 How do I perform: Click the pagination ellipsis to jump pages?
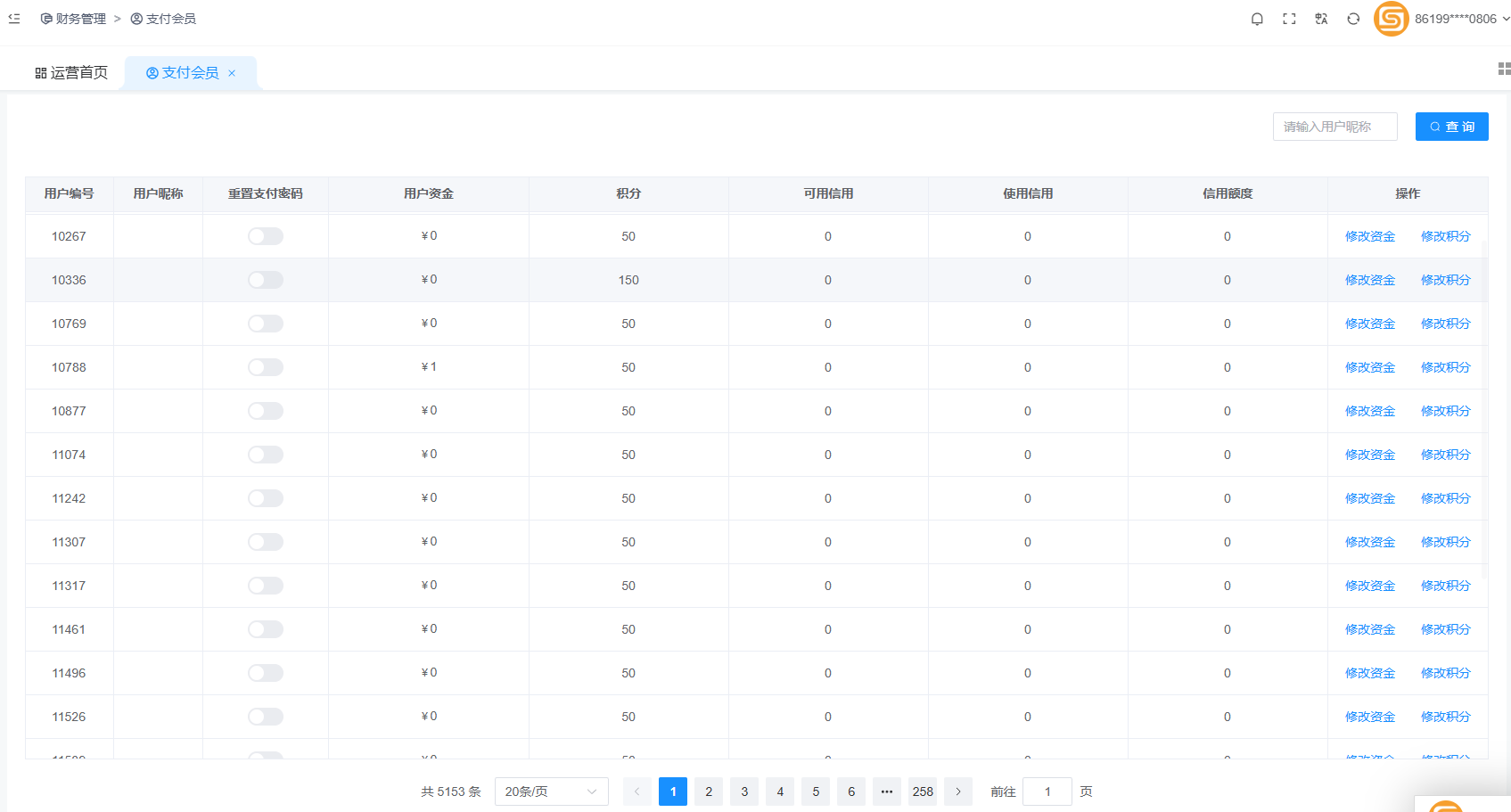pos(887,791)
